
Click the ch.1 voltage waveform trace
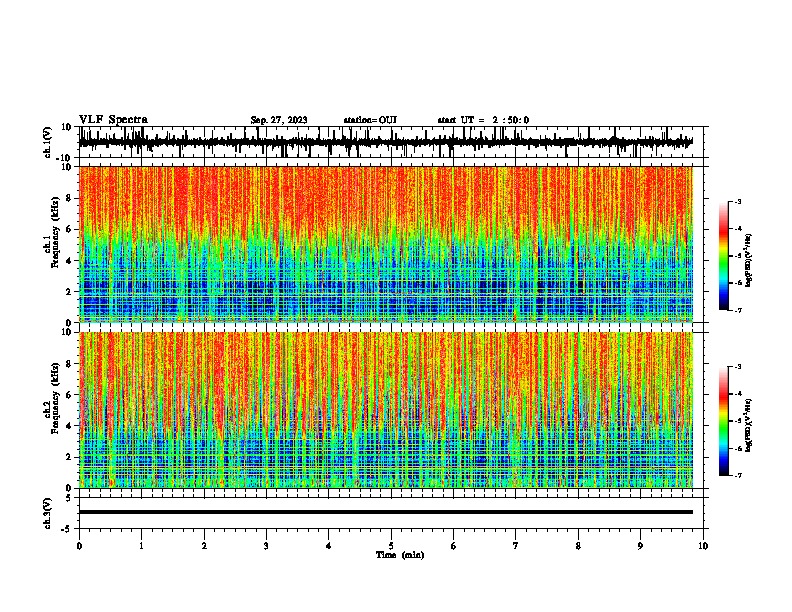coord(385,142)
